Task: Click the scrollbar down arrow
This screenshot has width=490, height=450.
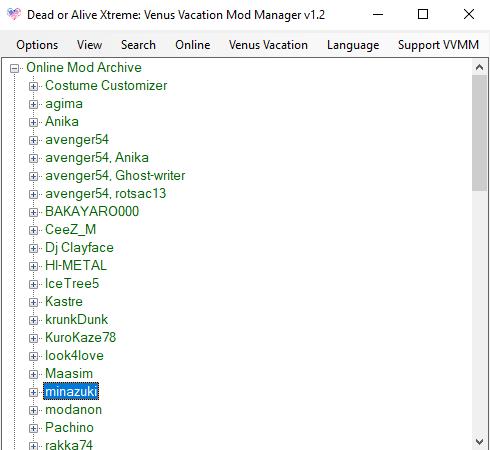Action: click(x=479, y=442)
